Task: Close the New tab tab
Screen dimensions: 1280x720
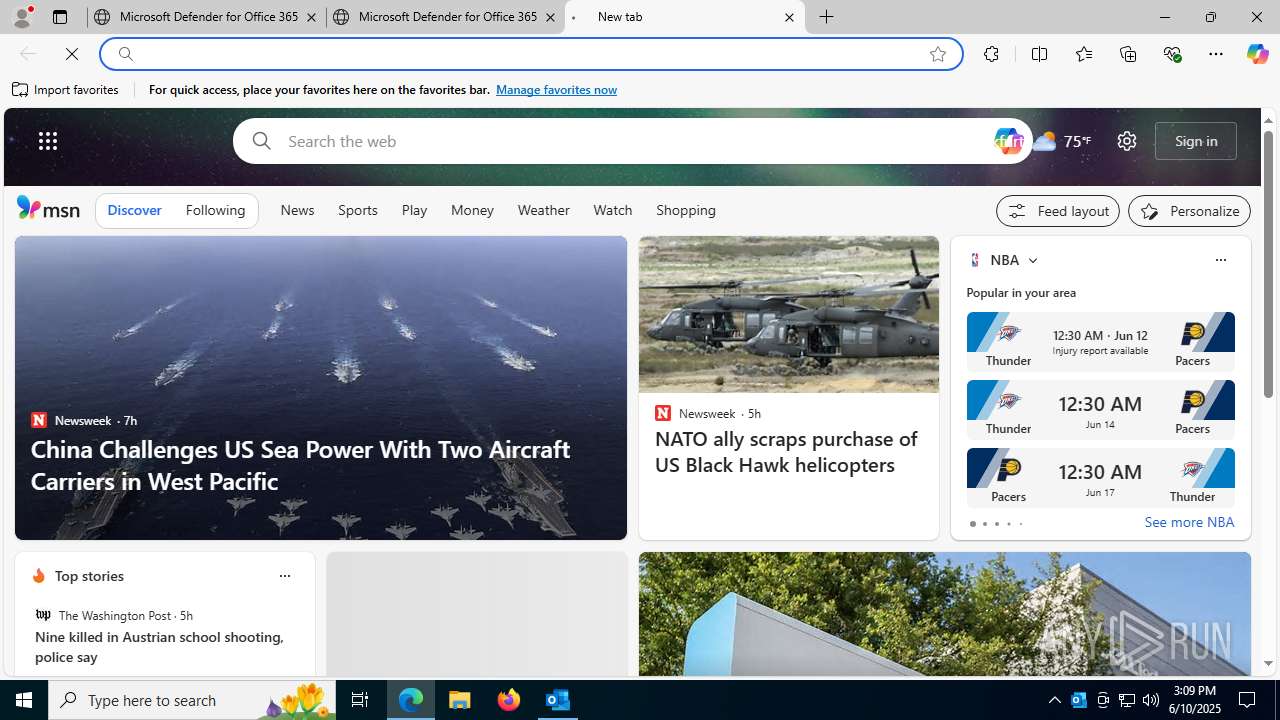Action: pos(789,17)
